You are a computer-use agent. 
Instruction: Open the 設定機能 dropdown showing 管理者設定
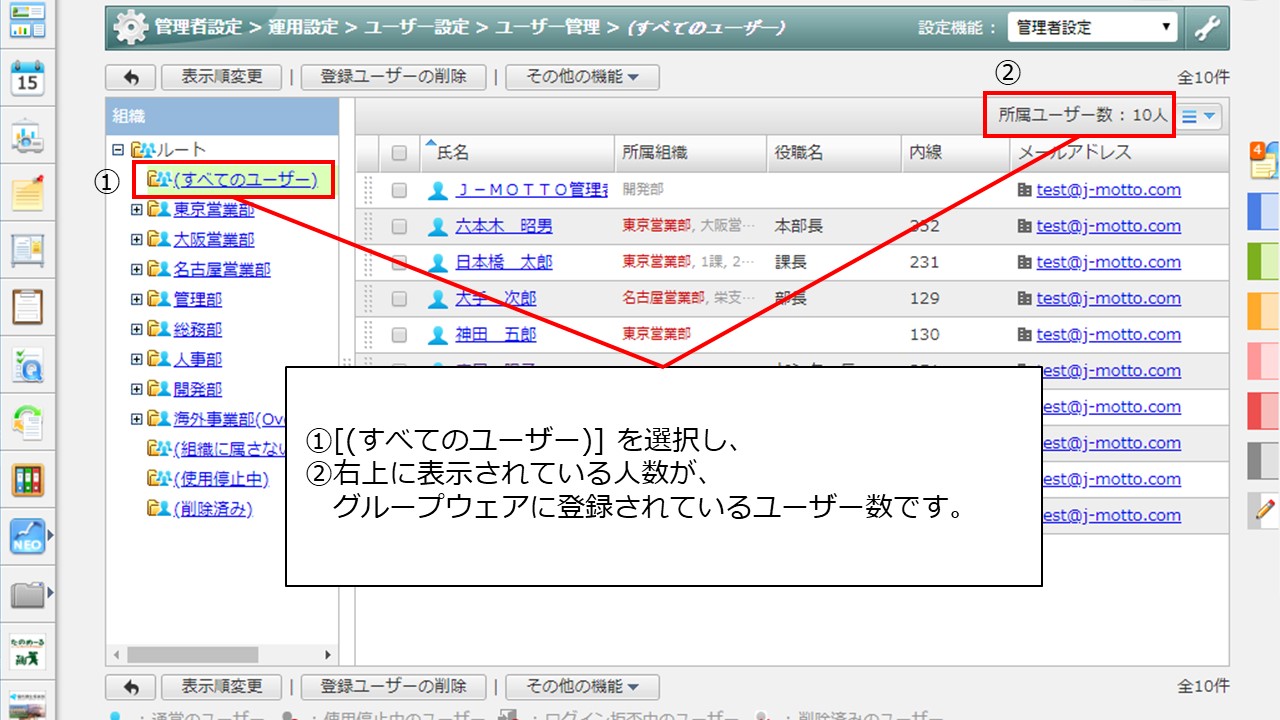[x=1092, y=28]
